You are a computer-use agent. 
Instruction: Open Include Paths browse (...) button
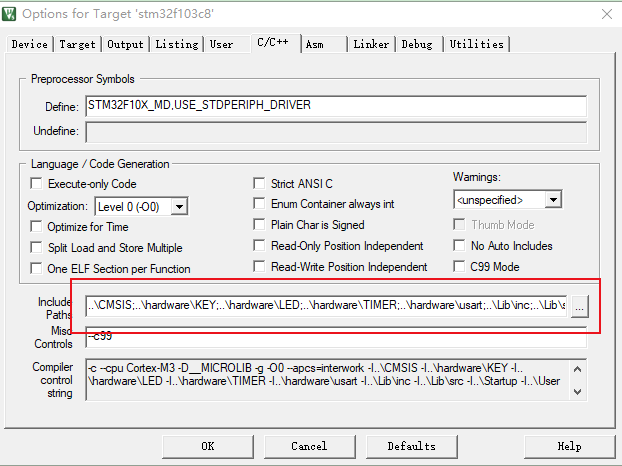coord(580,306)
